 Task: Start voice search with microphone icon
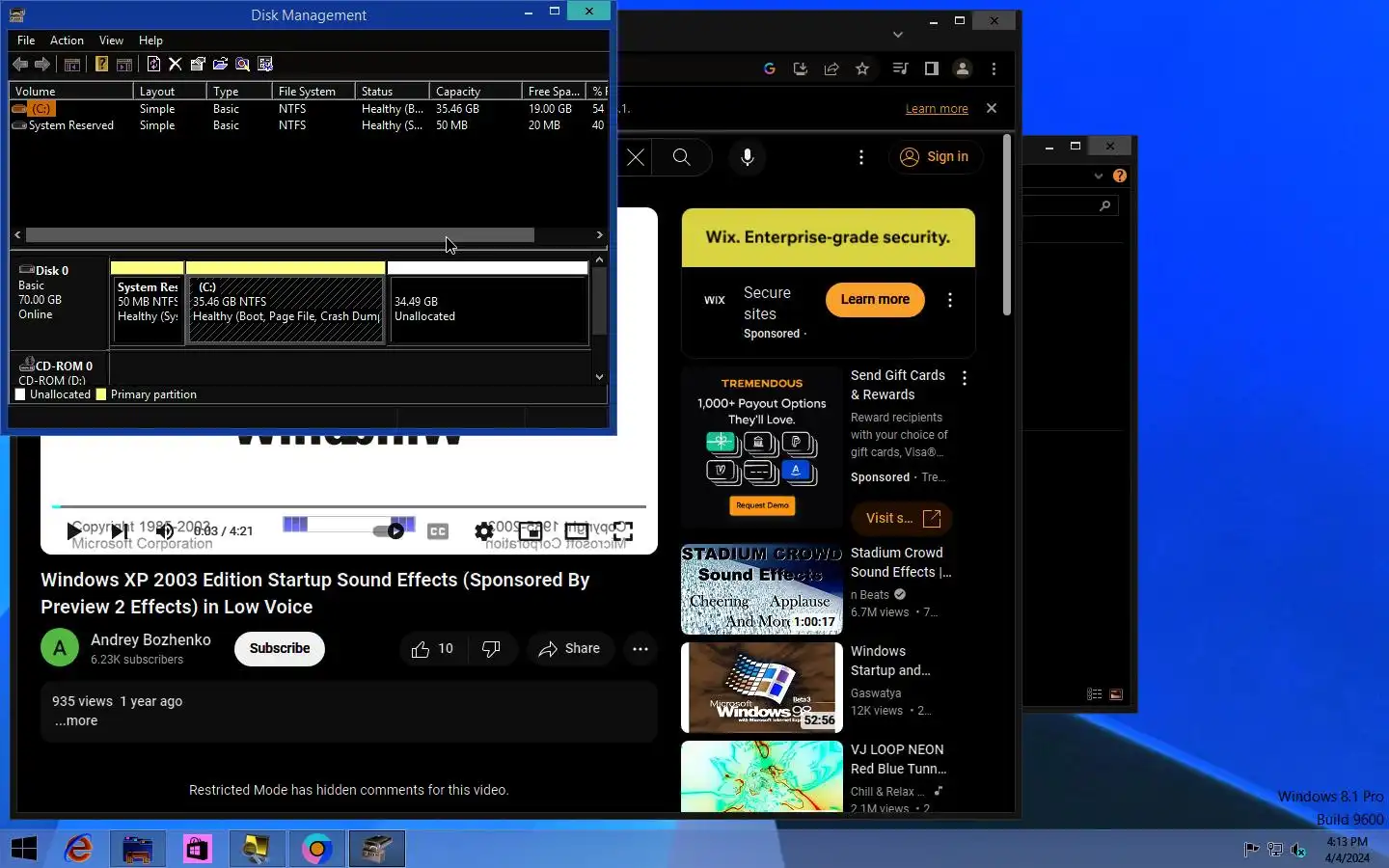click(748, 157)
